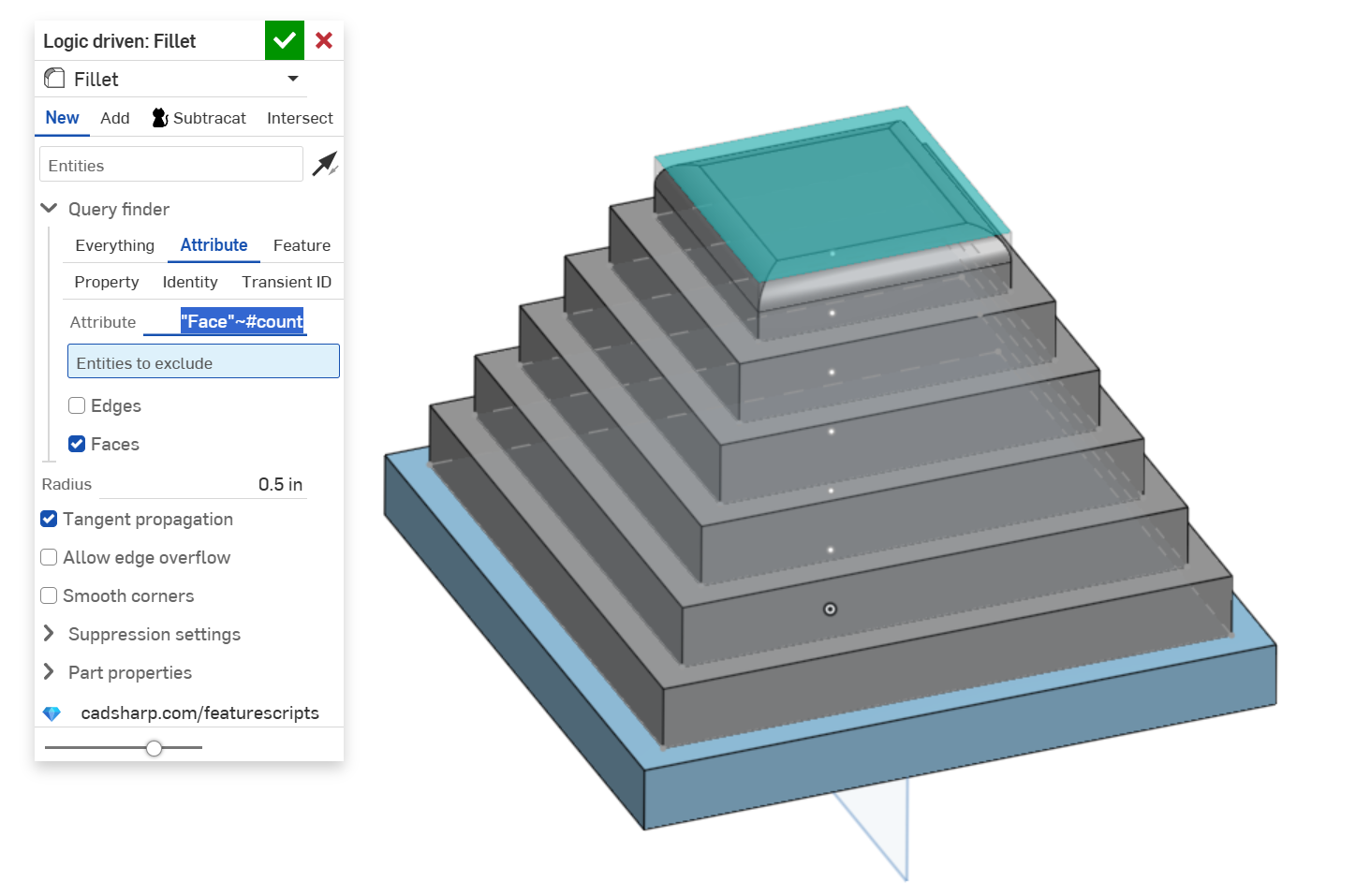Confirm the fillet with the green checkmark
The image size is (1356, 896).
tap(285, 40)
